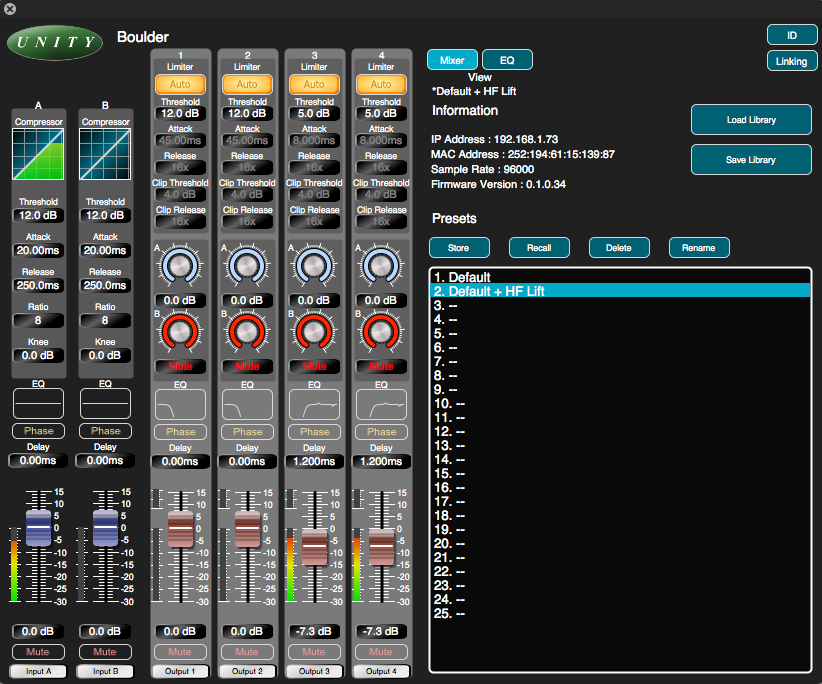The image size is (822, 684).
Task: Open the Compressor curve graph on channel A
Action: [38, 152]
